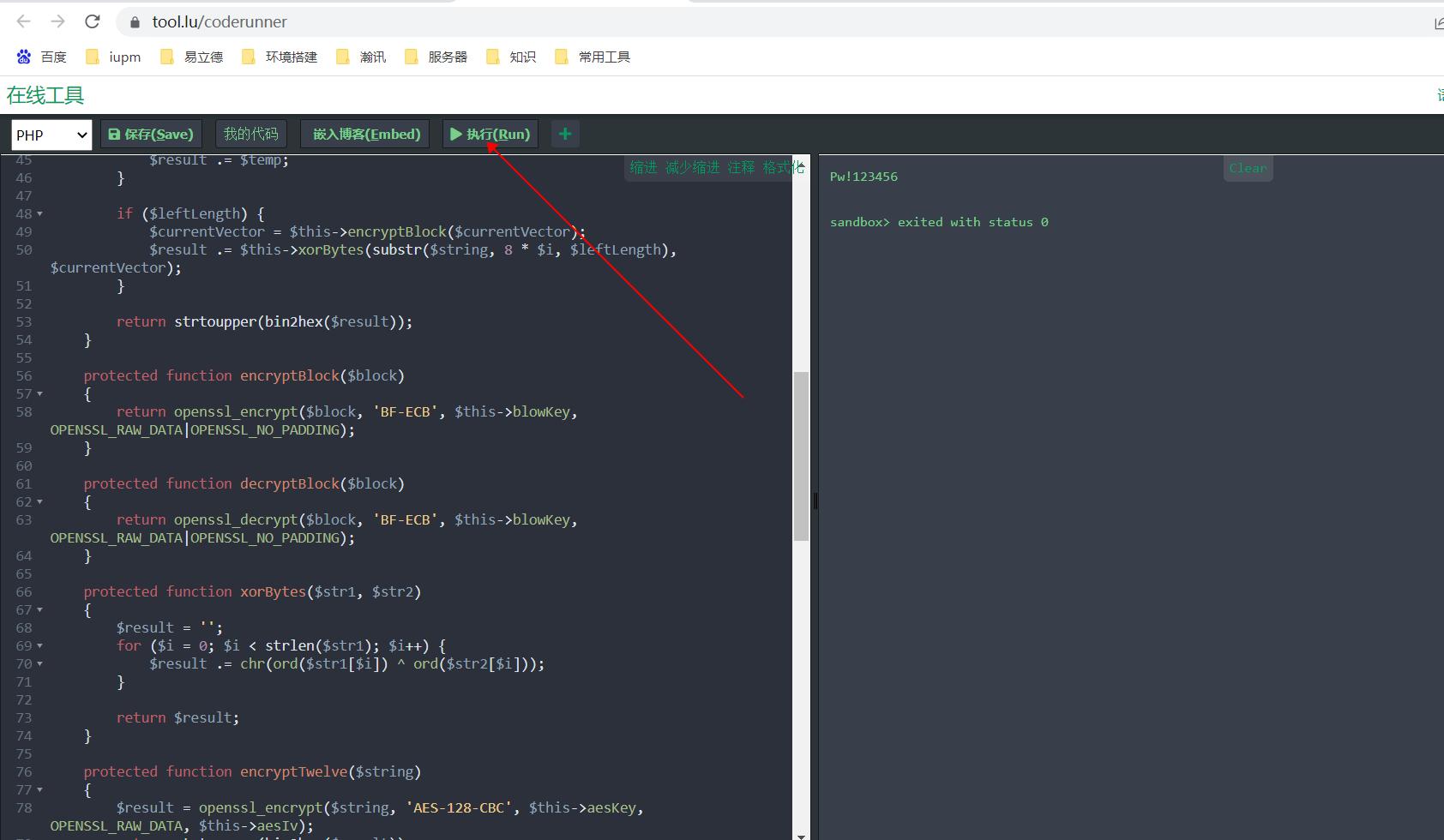Indent code using 缩进
The image size is (1444, 840).
click(x=643, y=167)
